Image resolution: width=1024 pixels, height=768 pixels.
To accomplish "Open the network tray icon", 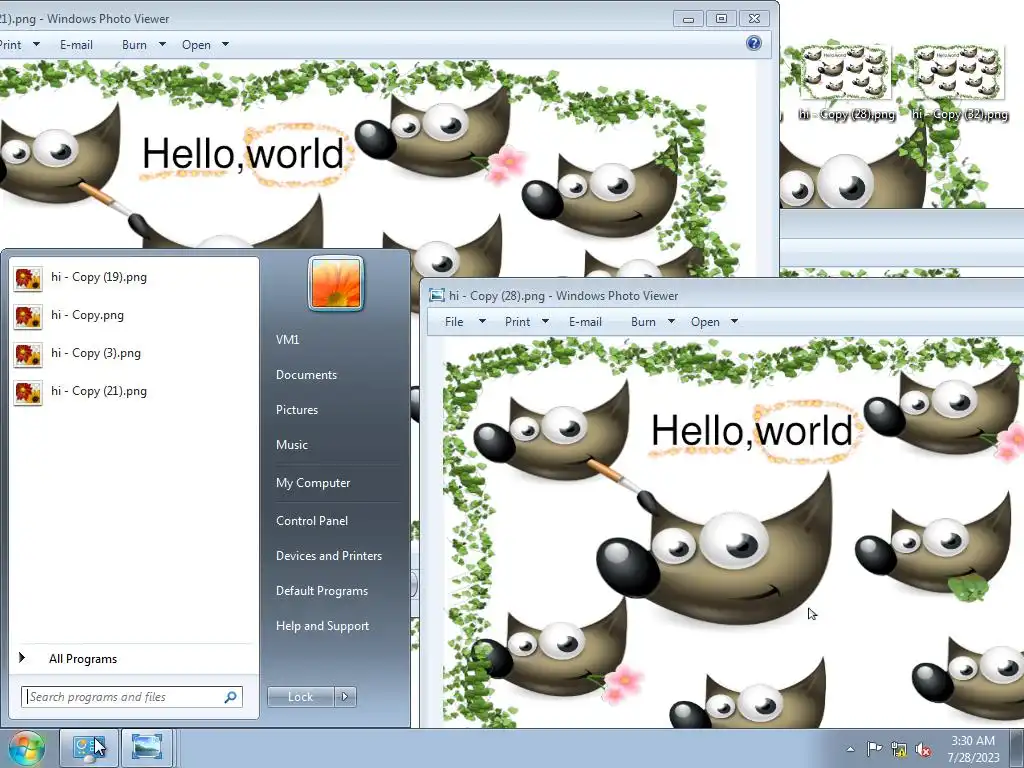I will coord(899,750).
